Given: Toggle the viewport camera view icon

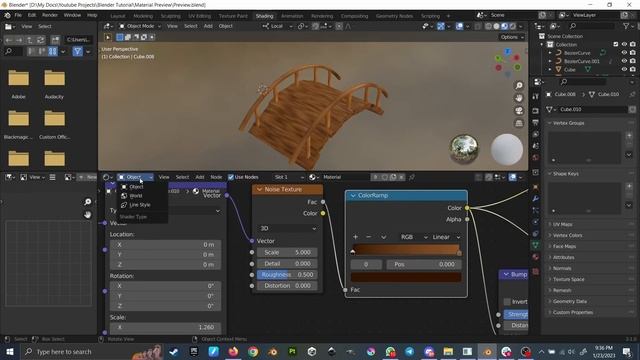Looking at the screenshot, I should point(519,111).
